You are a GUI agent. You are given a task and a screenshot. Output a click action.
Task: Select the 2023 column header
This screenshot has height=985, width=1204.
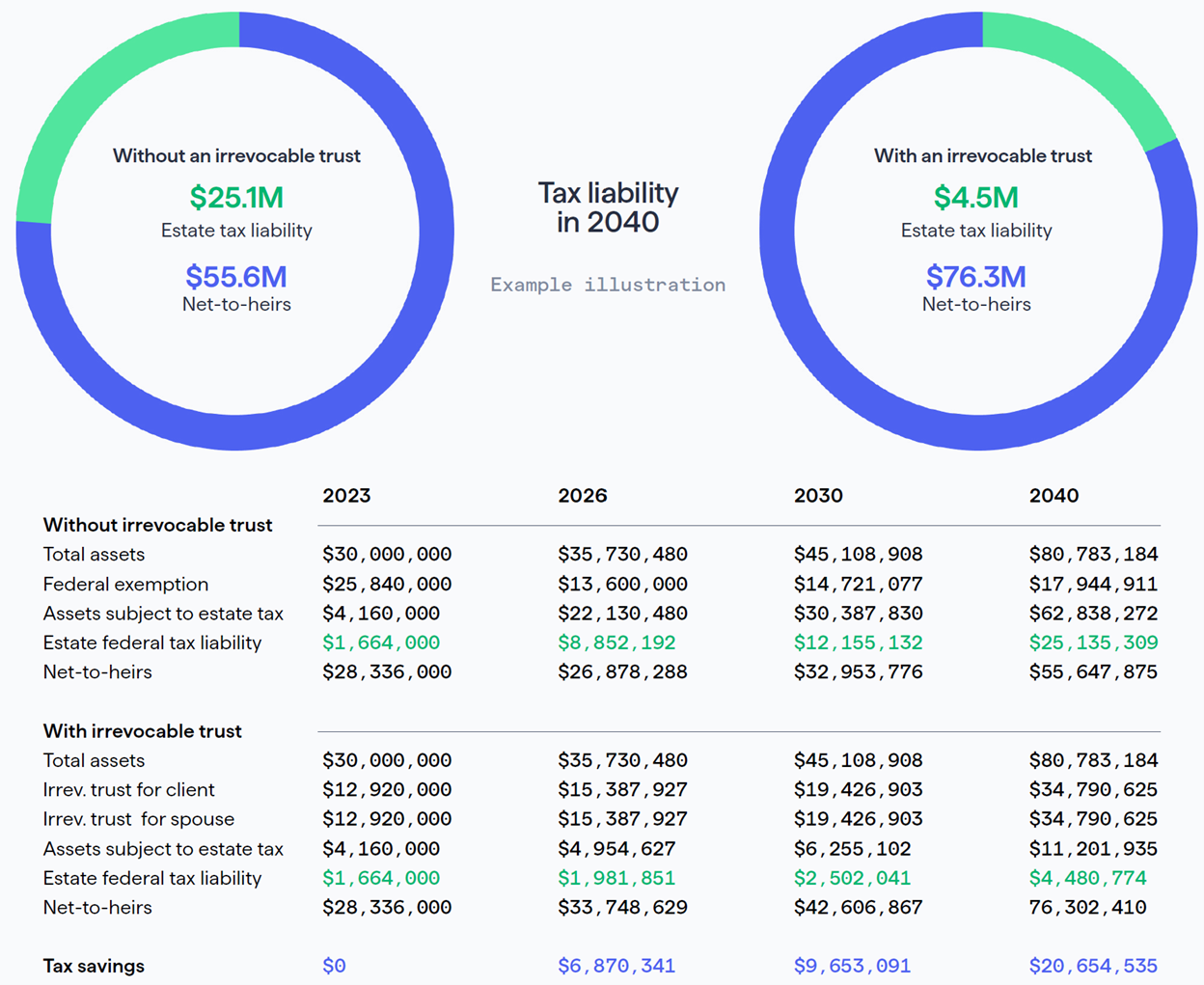(346, 496)
